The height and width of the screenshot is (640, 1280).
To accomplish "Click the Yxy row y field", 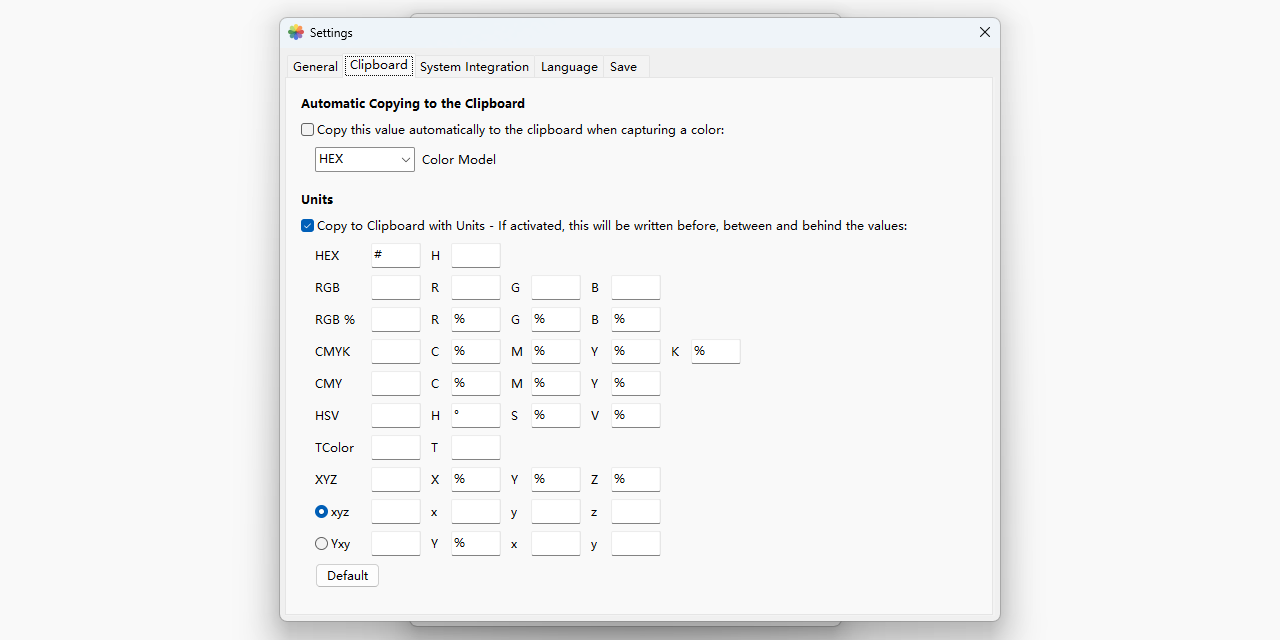I will 636,544.
